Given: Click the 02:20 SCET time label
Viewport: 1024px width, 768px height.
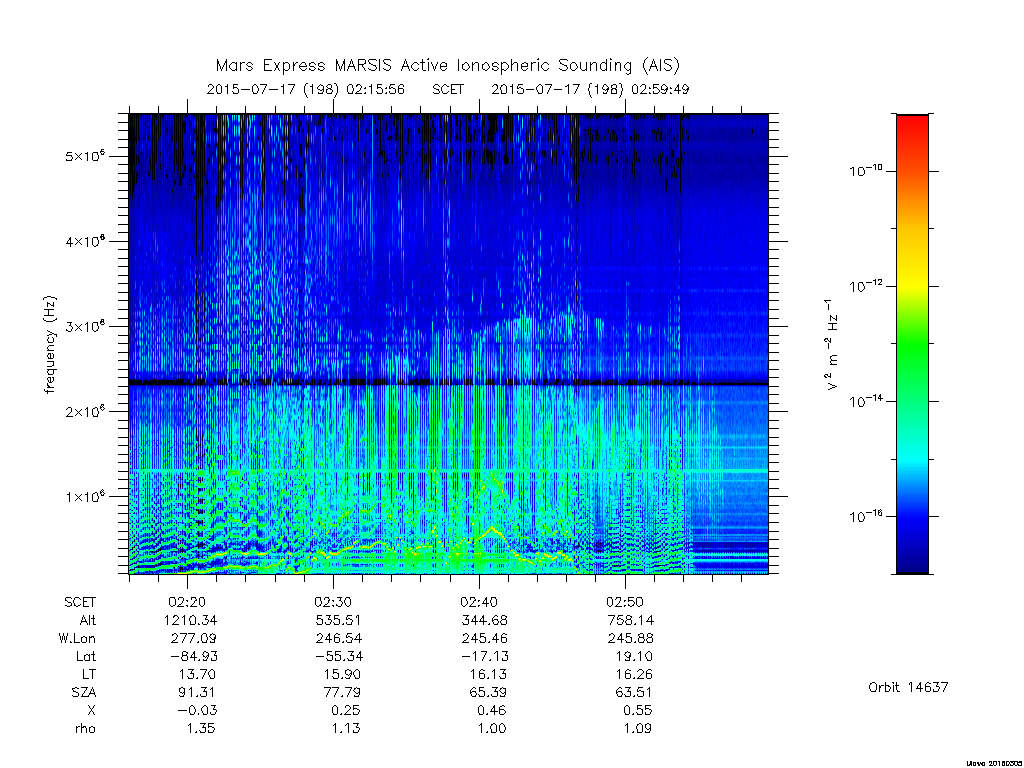Looking at the screenshot, I should click(187, 601).
